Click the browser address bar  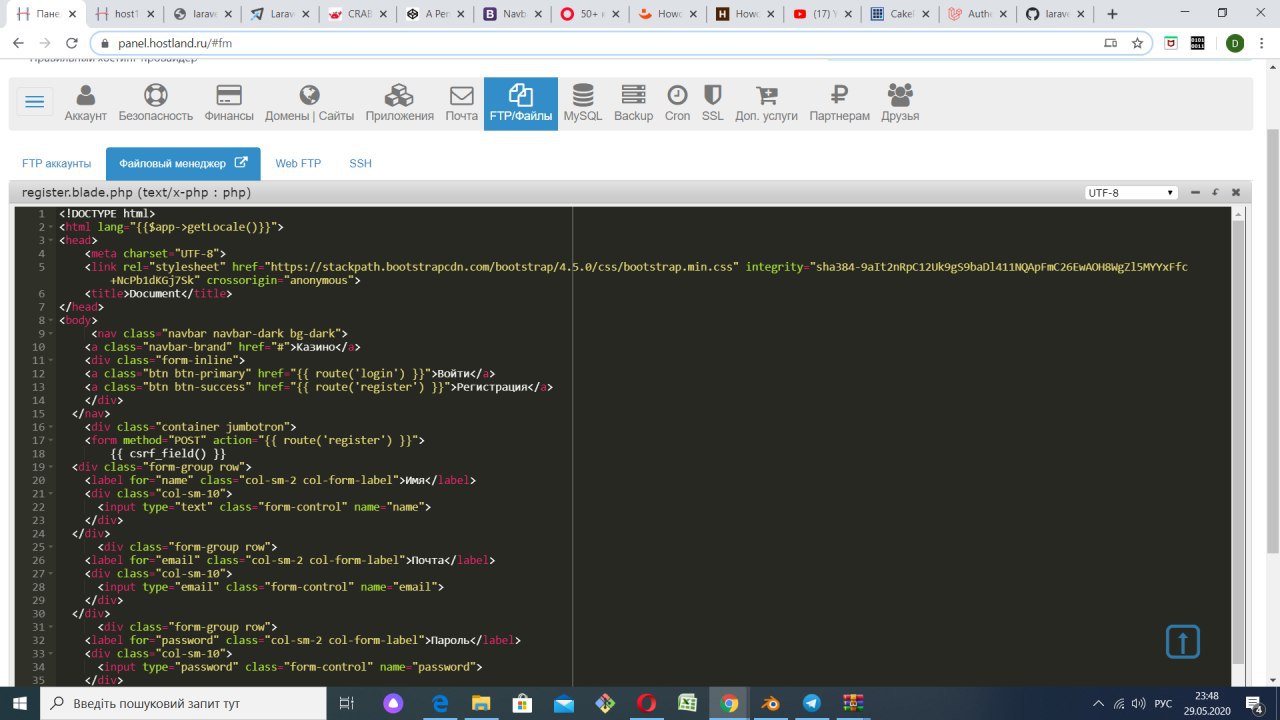[x=600, y=44]
